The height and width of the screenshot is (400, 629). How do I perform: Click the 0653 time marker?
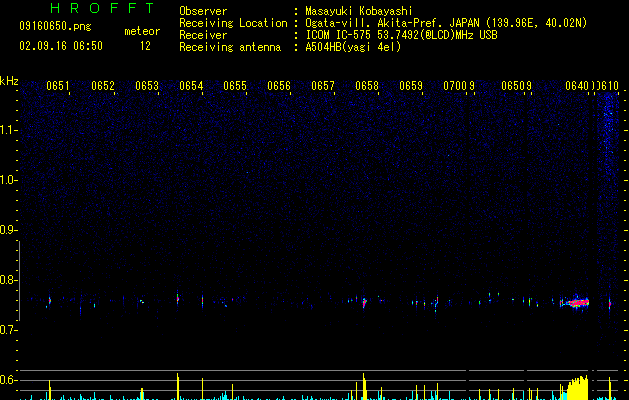pyautogui.click(x=147, y=86)
